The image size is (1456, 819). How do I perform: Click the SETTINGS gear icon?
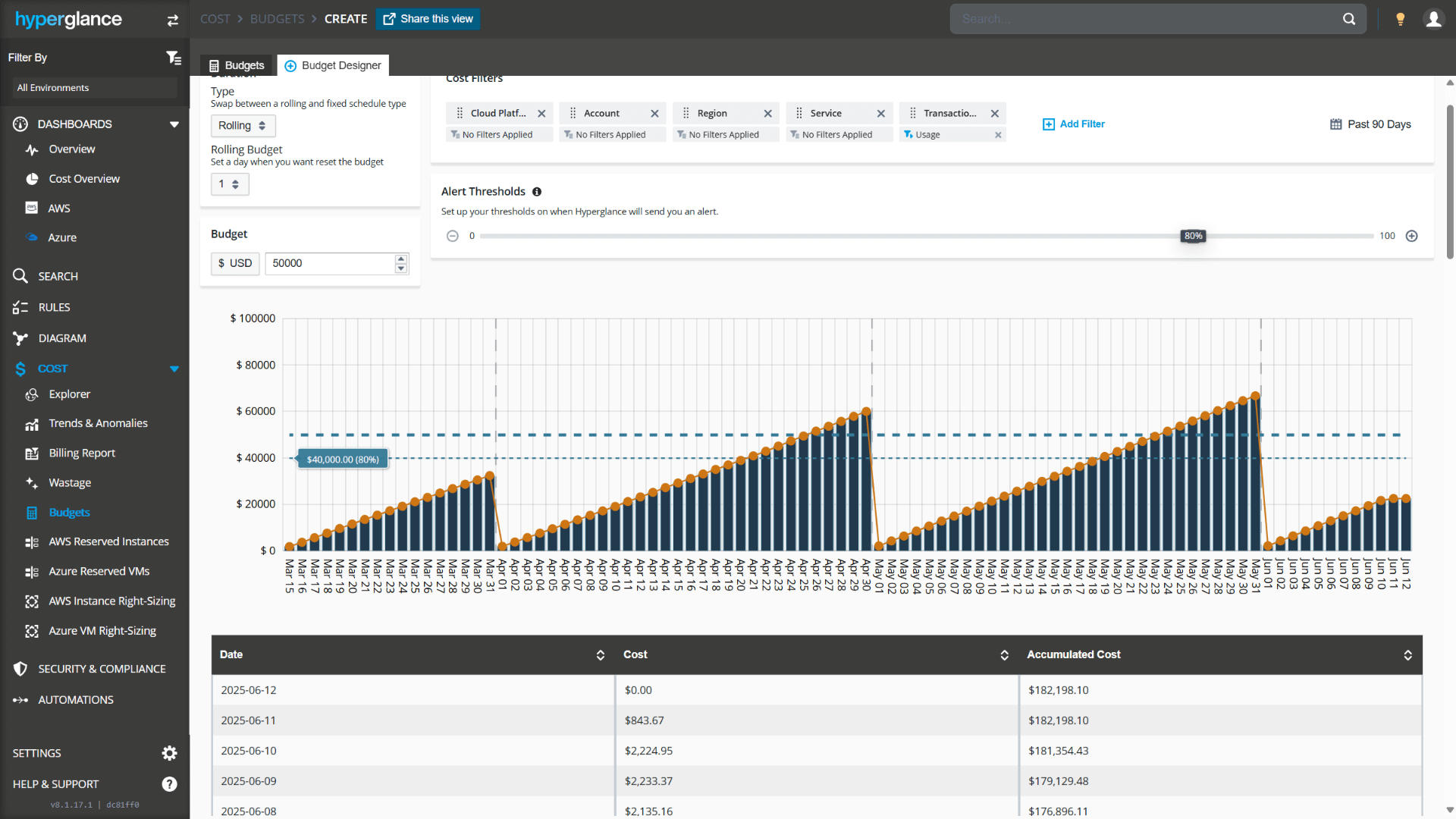click(x=169, y=753)
